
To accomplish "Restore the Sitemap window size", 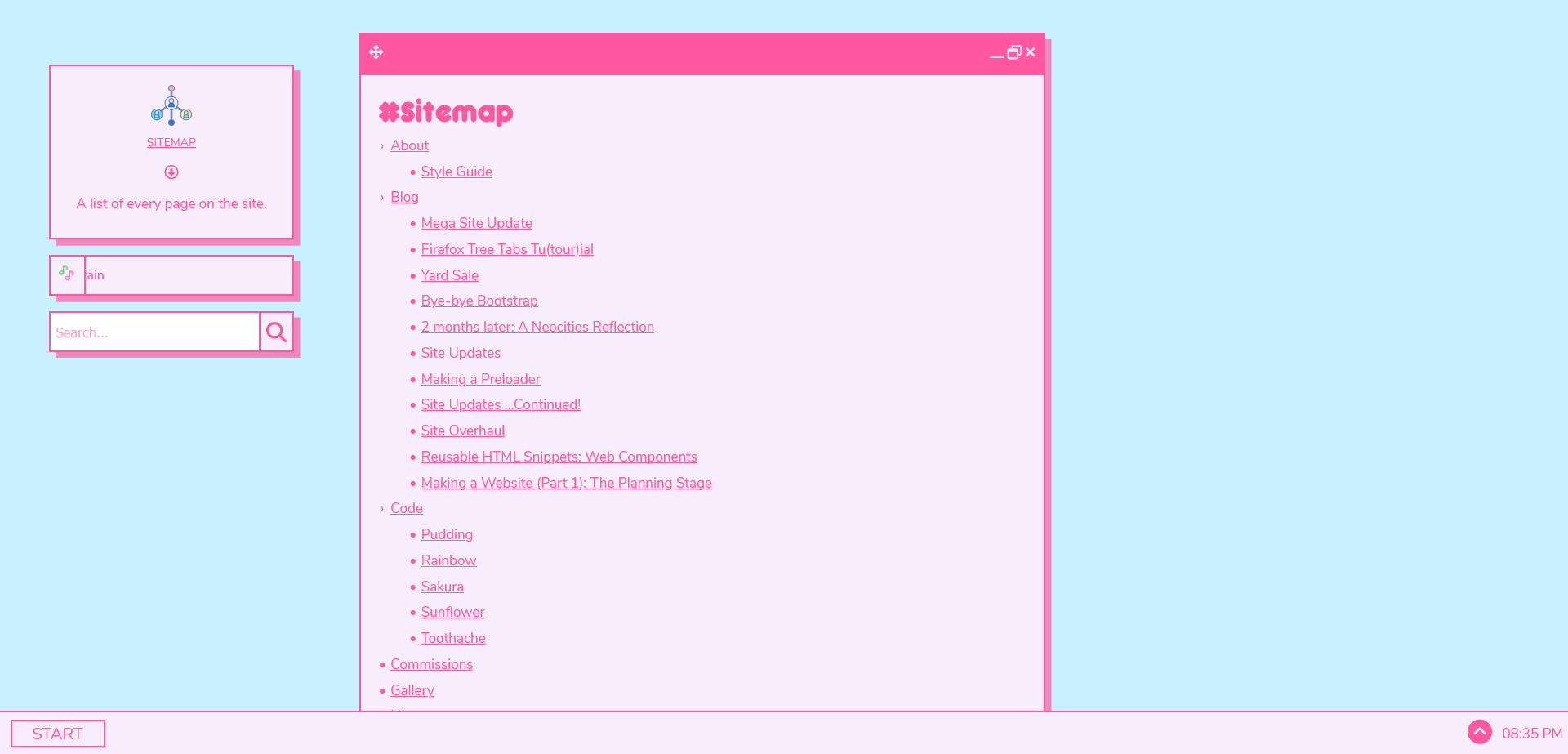I will [x=1013, y=52].
